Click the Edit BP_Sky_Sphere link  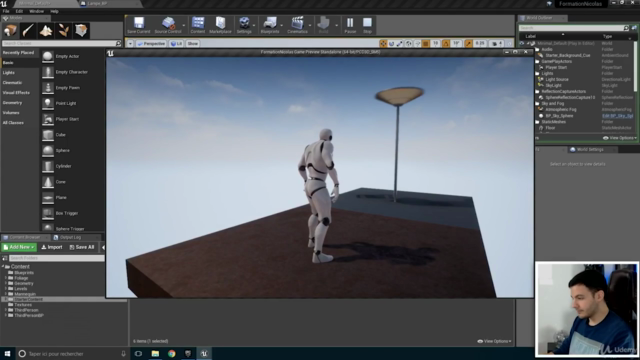618,116
